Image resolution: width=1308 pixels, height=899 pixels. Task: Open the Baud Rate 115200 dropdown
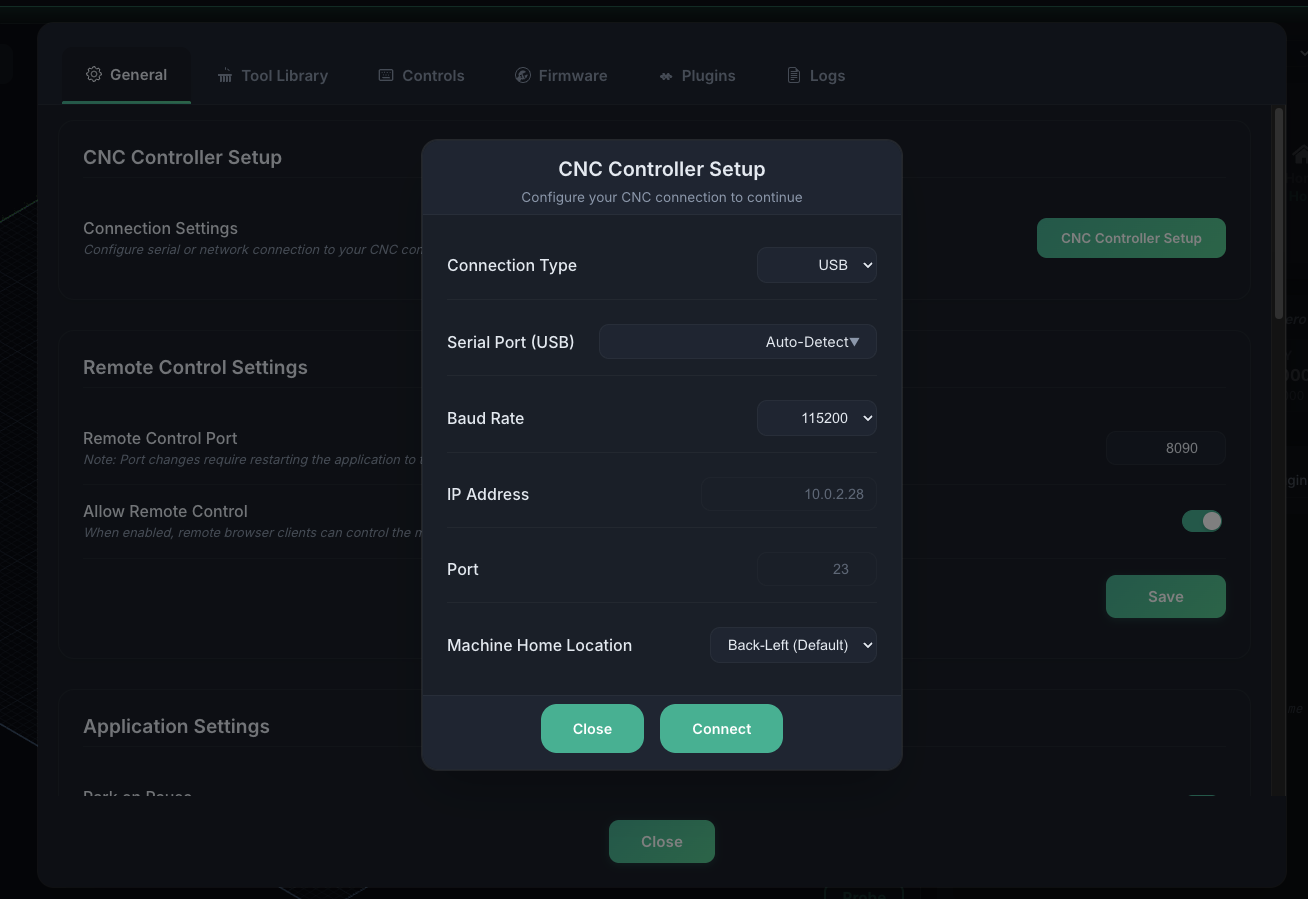tap(817, 418)
